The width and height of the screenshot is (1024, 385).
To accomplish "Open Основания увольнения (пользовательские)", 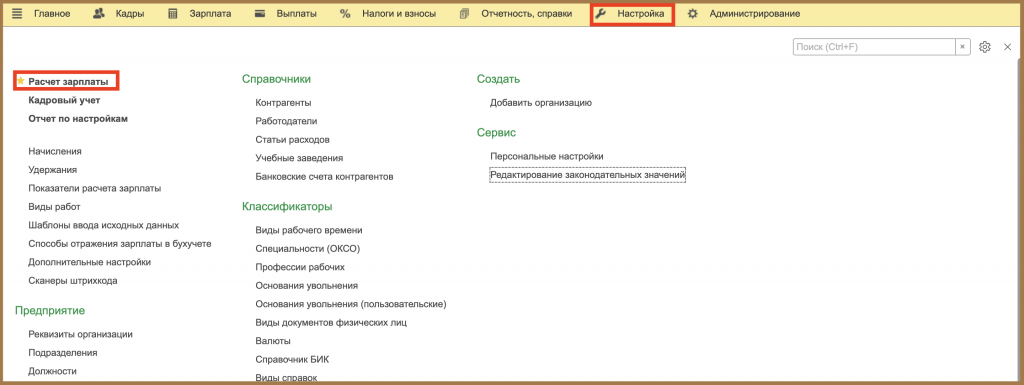I will click(x=351, y=304).
